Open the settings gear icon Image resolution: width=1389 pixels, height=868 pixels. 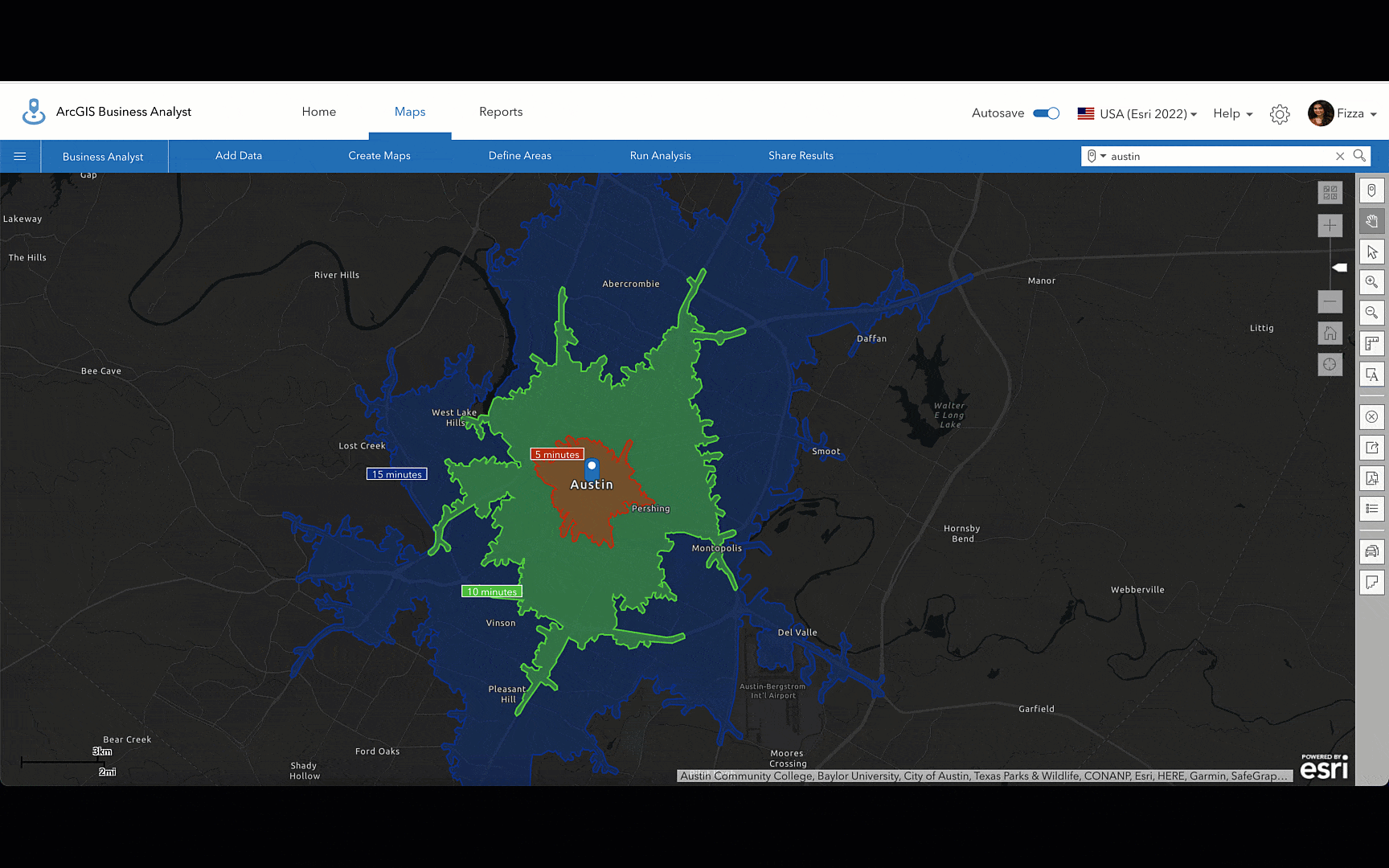coord(1280,114)
